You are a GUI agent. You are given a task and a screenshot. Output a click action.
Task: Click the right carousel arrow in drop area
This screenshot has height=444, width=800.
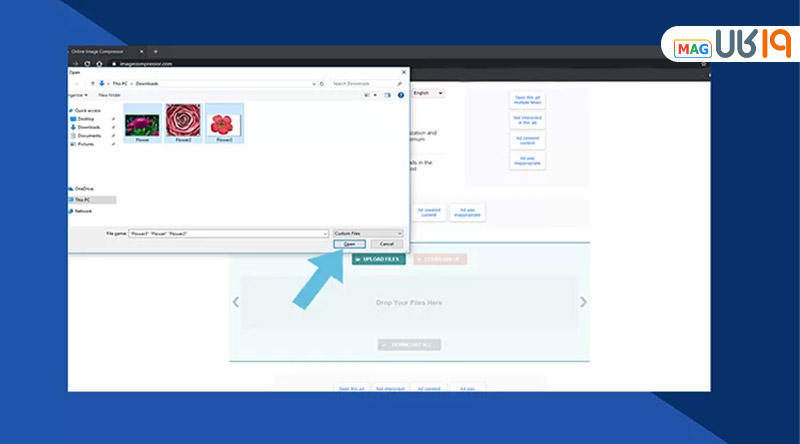pyautogui.click(x=583, y=302)
